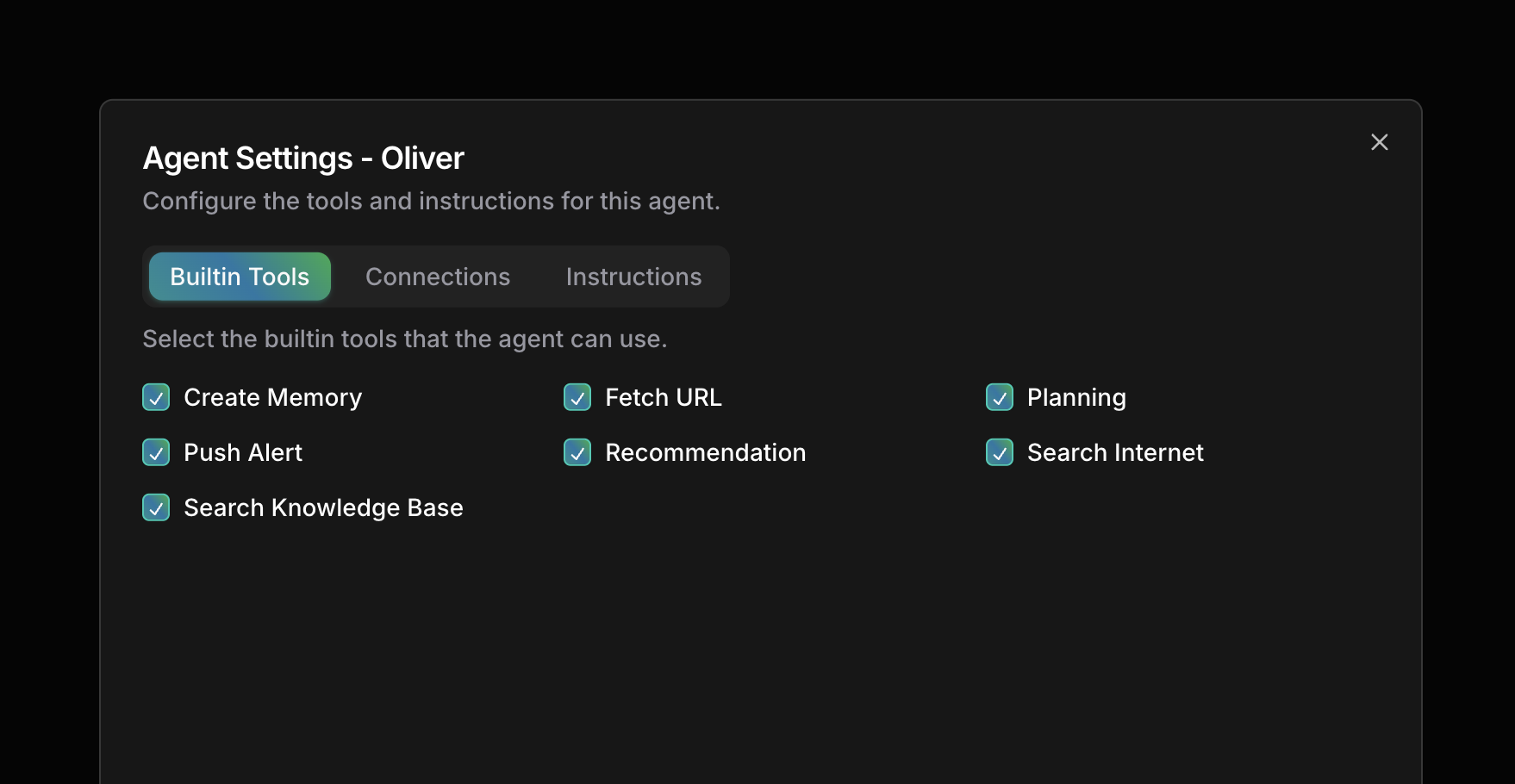Click the Create Memory label text
The width and height of the screenshot is (1515, 784).
tap(271, 397)
